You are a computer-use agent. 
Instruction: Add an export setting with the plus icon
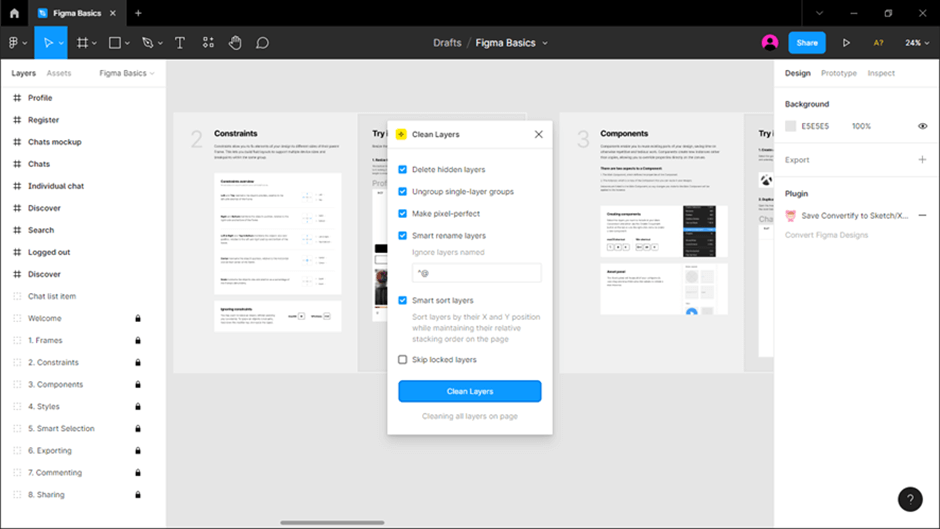(x=922, y=160)
